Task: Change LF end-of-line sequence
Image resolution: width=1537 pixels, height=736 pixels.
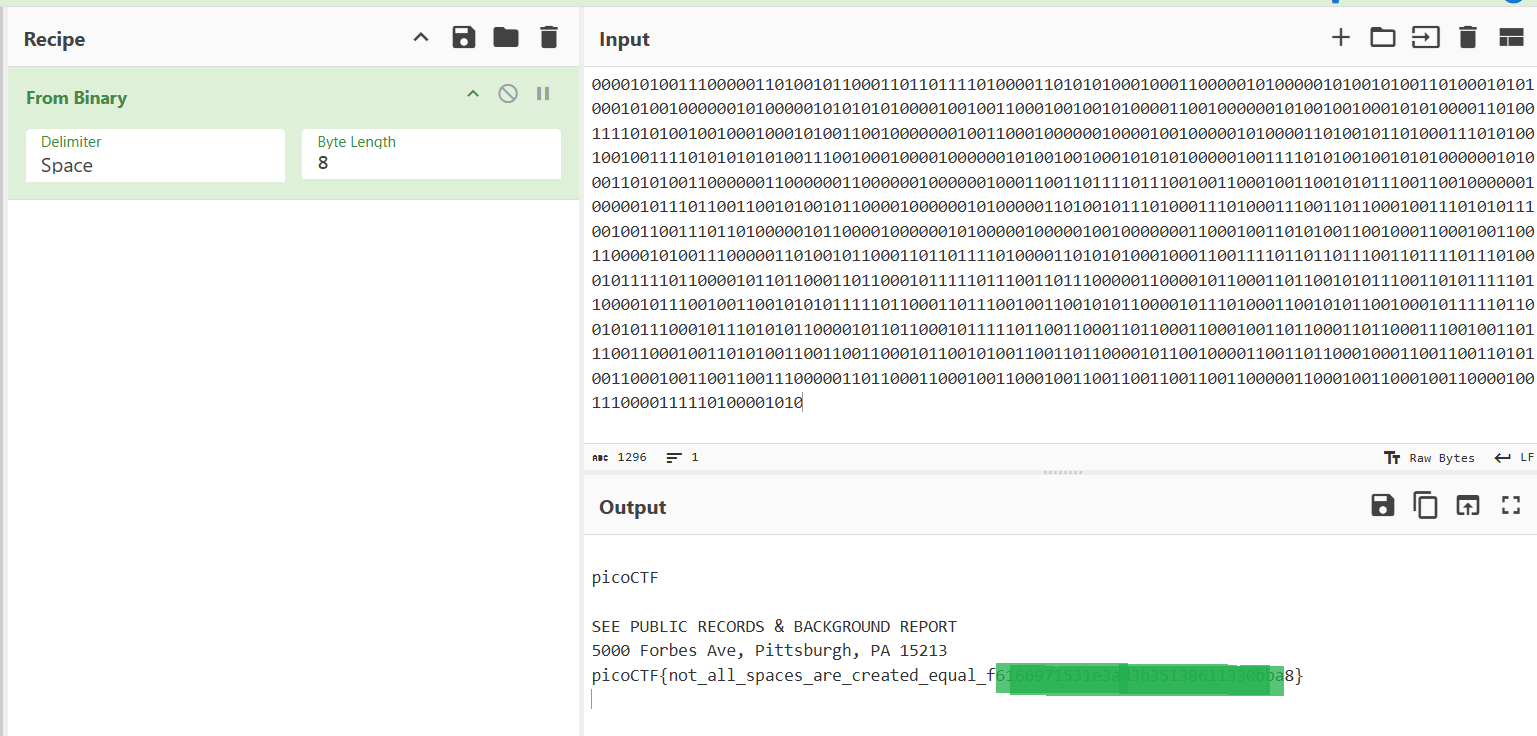Action: tap(1514, 458)
